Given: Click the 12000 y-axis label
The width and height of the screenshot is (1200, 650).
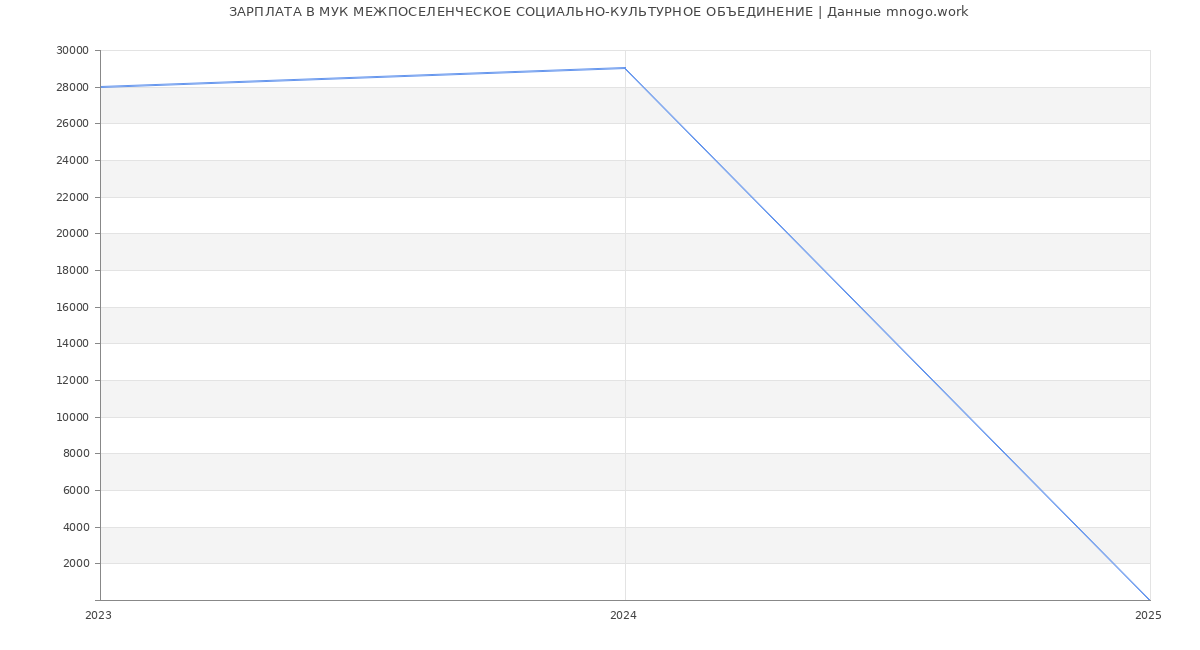Looking at the screenshot, I should pos(72,380).
